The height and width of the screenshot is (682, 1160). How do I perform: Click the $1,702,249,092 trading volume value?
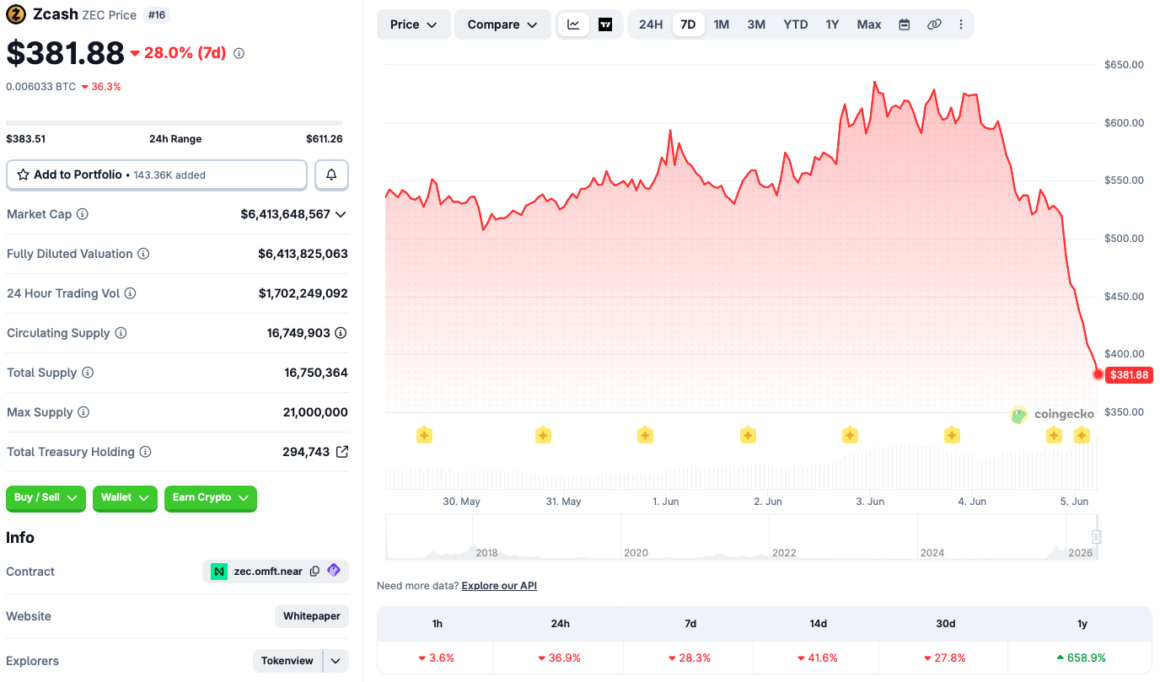(x=303, y=294)
